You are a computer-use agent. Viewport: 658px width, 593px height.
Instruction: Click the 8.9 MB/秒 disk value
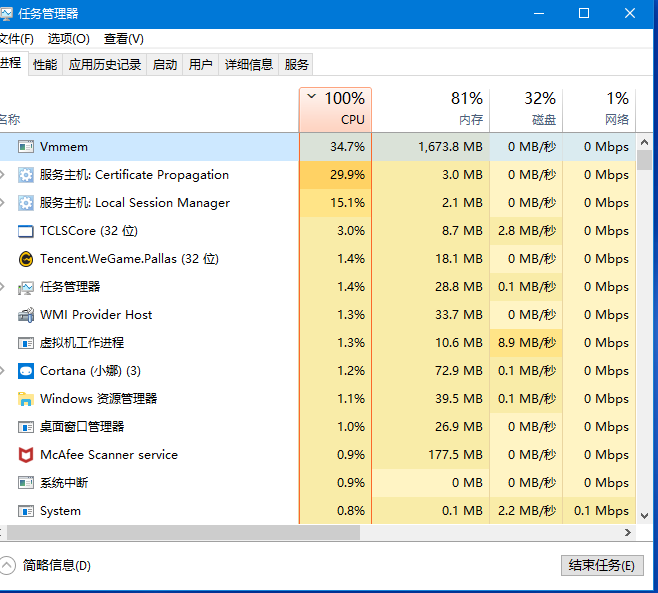pyautogui.click(x=527, y=343)
